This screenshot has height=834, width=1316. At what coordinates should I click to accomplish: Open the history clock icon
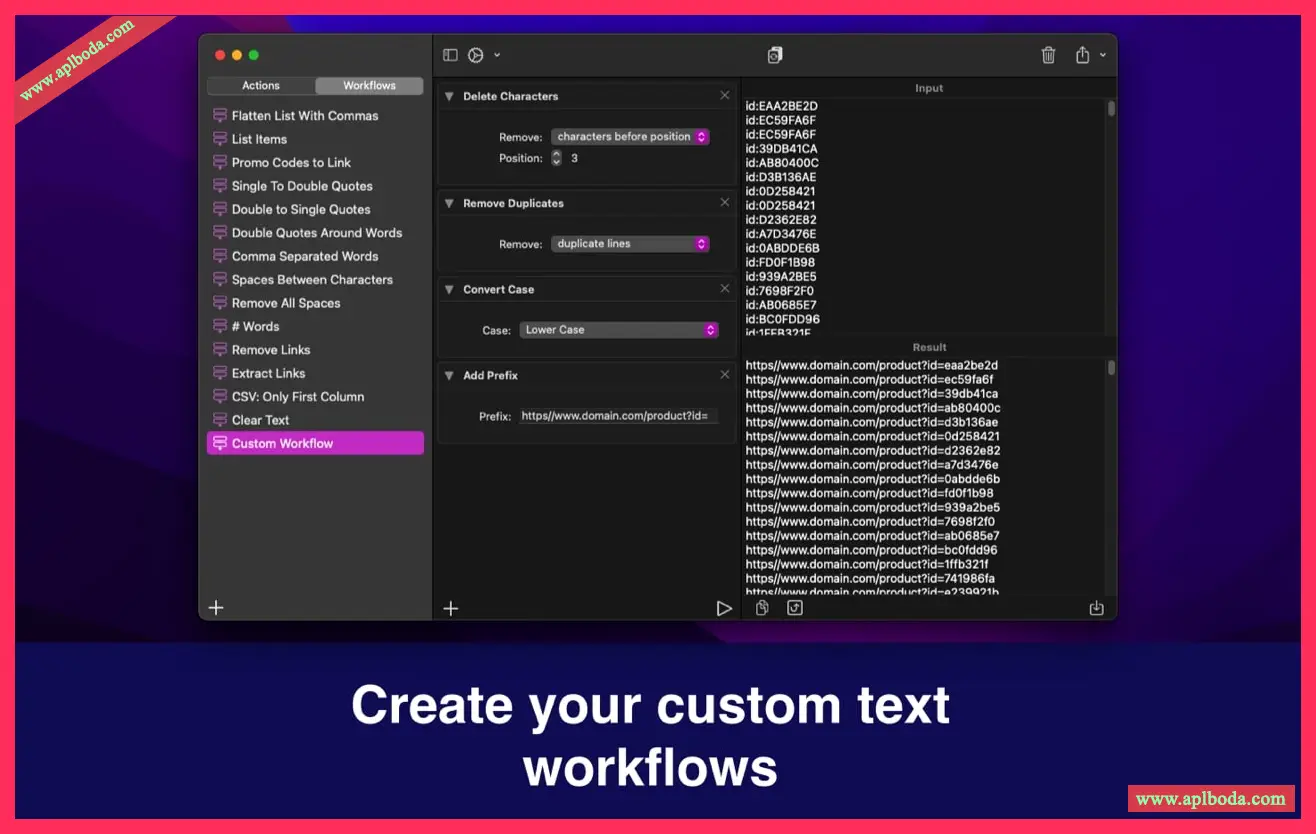(x=476, y=55)
